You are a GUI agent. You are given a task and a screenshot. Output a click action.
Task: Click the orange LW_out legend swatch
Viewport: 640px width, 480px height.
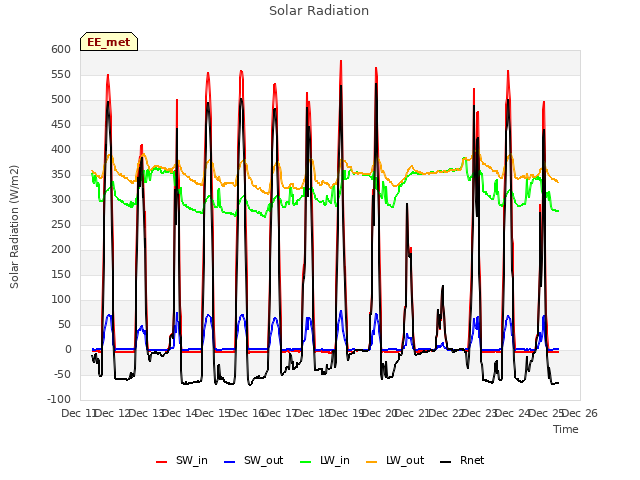coord(372,462)
